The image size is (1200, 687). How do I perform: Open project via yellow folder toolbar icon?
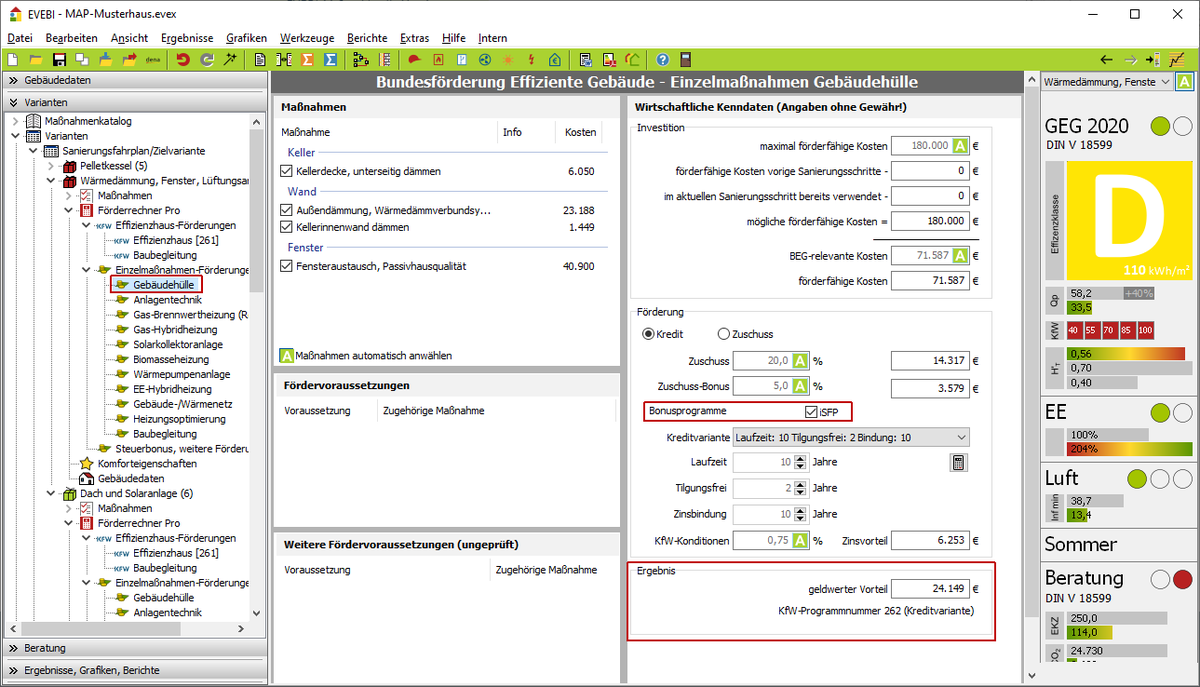(36, 60)
